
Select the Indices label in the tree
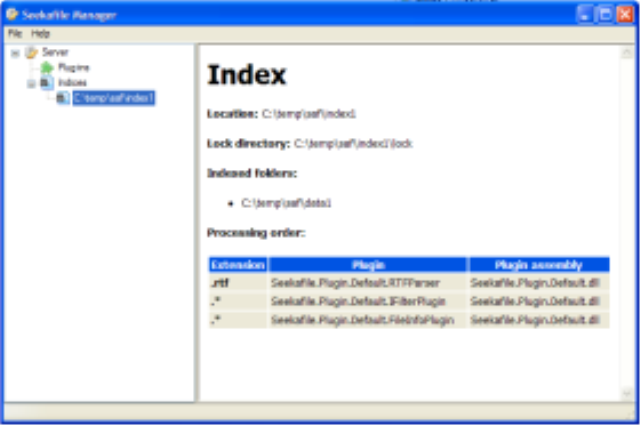(x=72, y=83)
